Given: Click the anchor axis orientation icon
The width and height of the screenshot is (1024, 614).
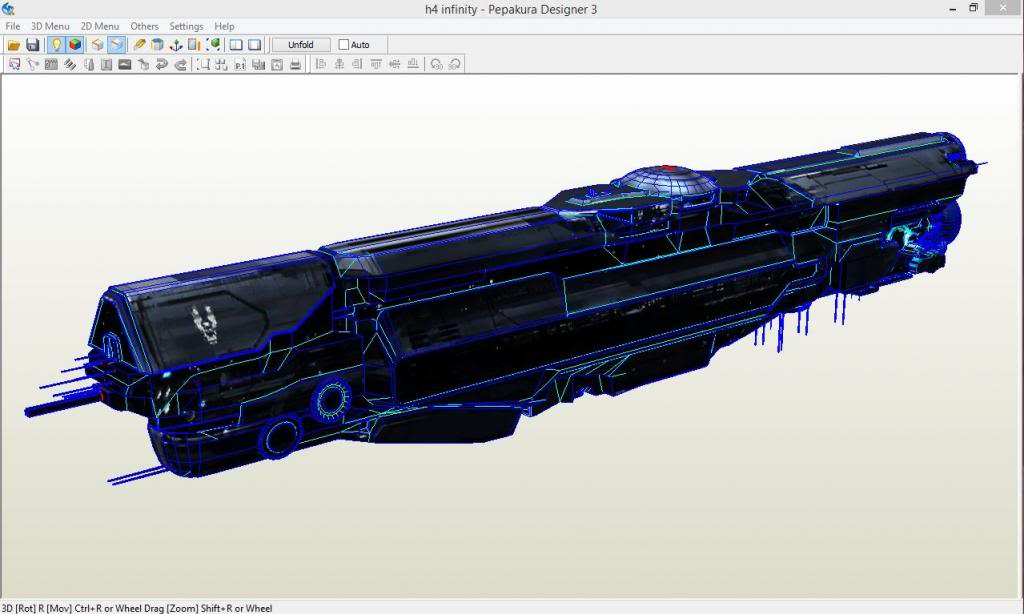Looking at the screenshot, I should click(x=176, y=44).
